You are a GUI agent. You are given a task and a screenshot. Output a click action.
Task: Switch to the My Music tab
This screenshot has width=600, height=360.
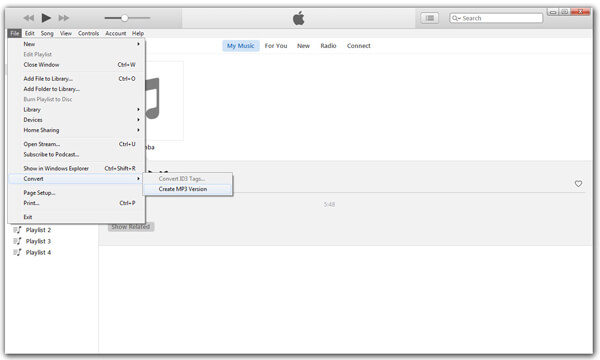point(241,46)
